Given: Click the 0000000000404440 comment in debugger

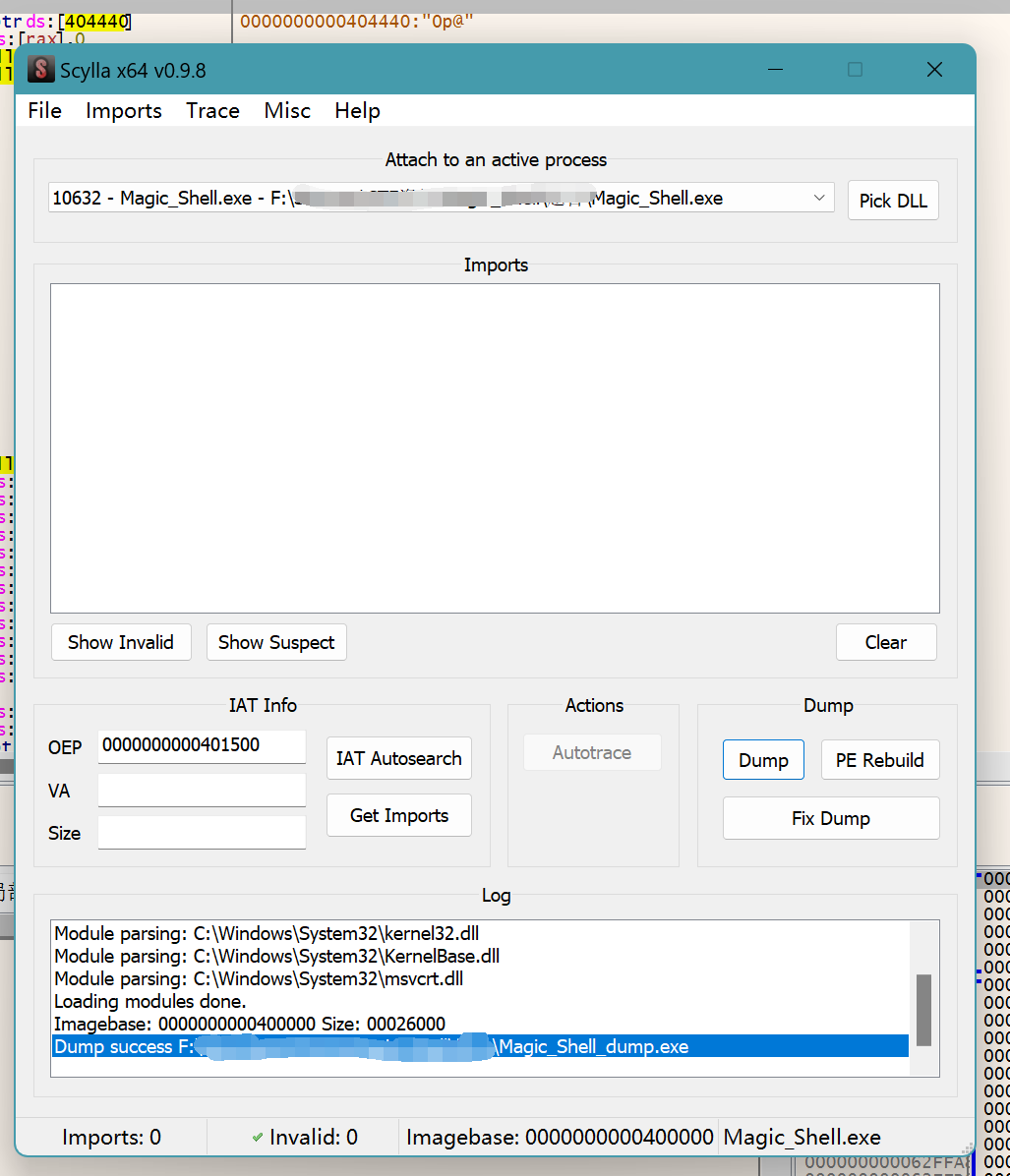Looking at the screenshot, I should click(356, 21).
